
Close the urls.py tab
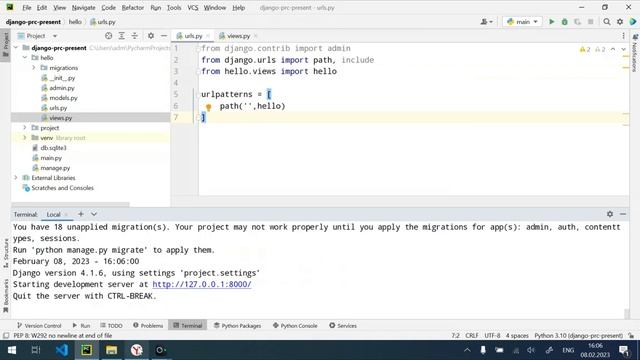(x=208, y=36)
